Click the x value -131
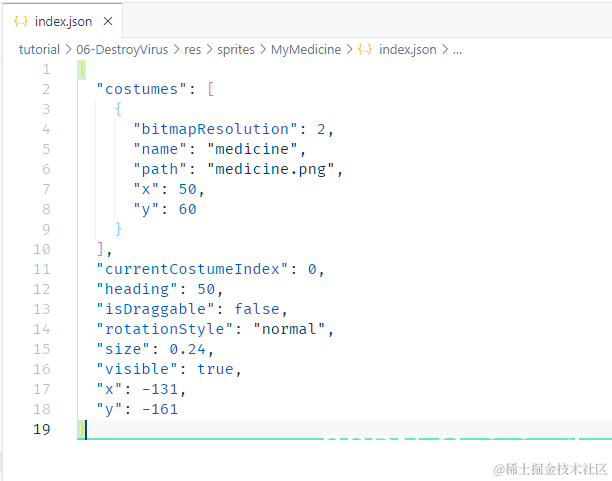This screenshot has height=481, width=612. (160, 389)
